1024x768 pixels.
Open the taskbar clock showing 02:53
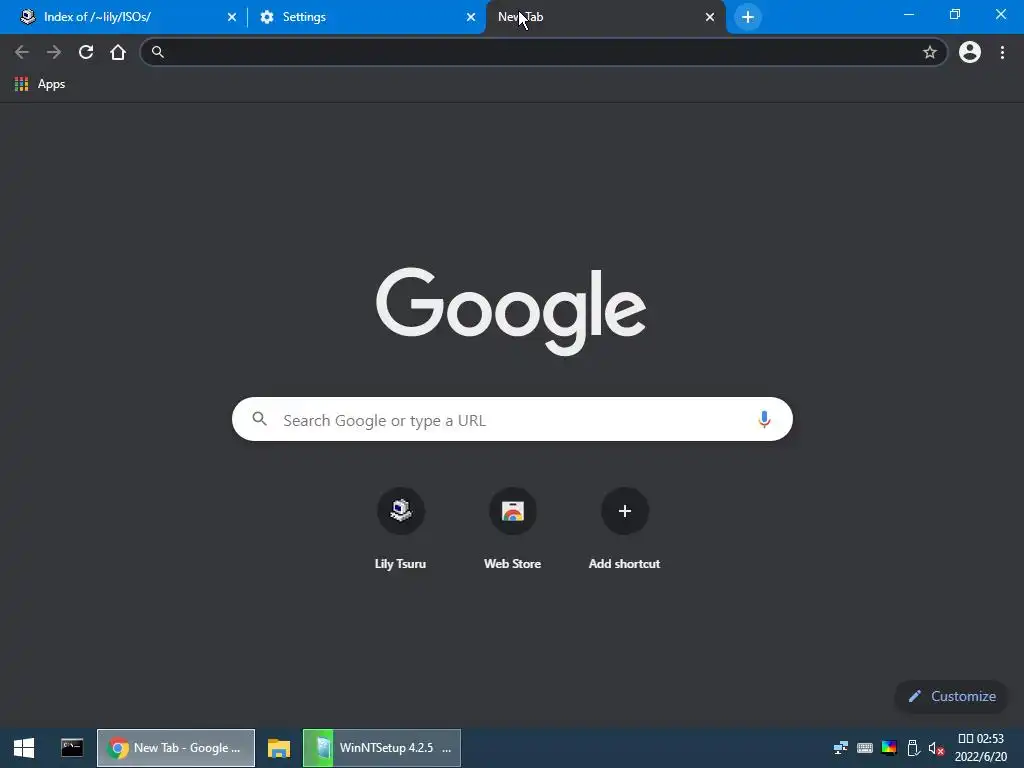pyautogui.click(x=981, y=748)
